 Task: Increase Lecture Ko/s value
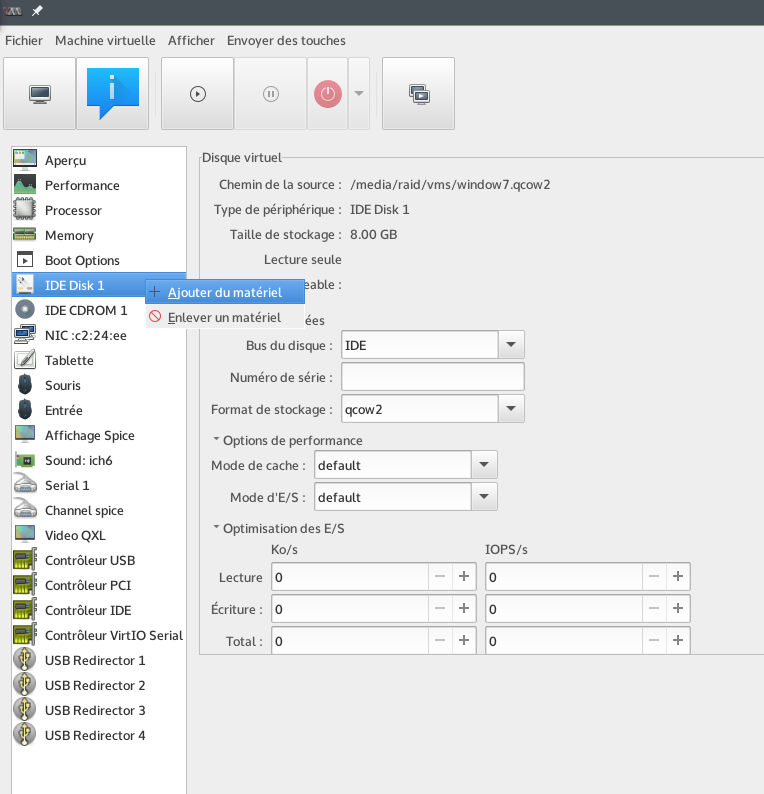pos(464,576)
